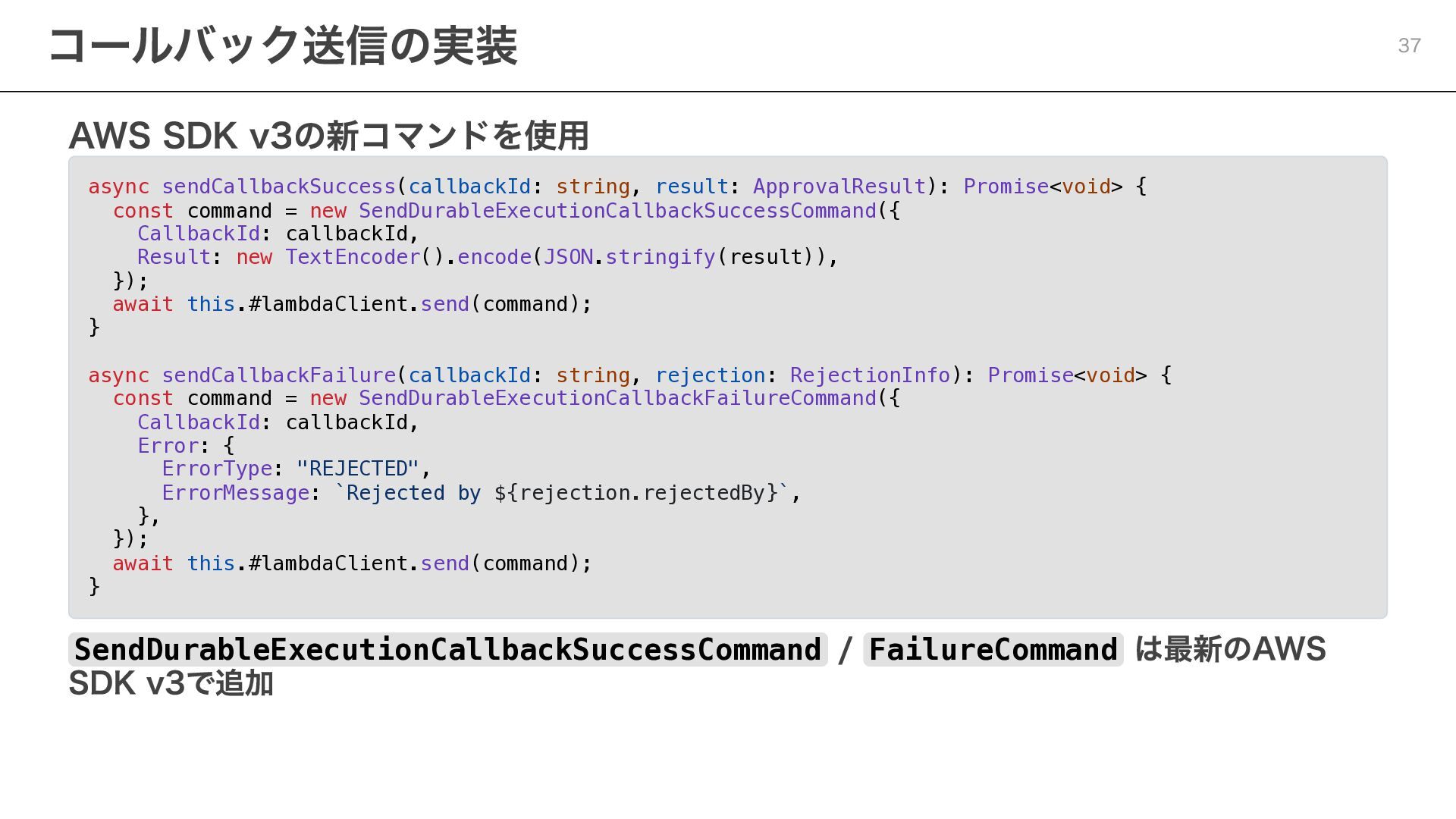Click JSON.stringify call in the code
Screen dimensions: 1456x819
(629, 258)
